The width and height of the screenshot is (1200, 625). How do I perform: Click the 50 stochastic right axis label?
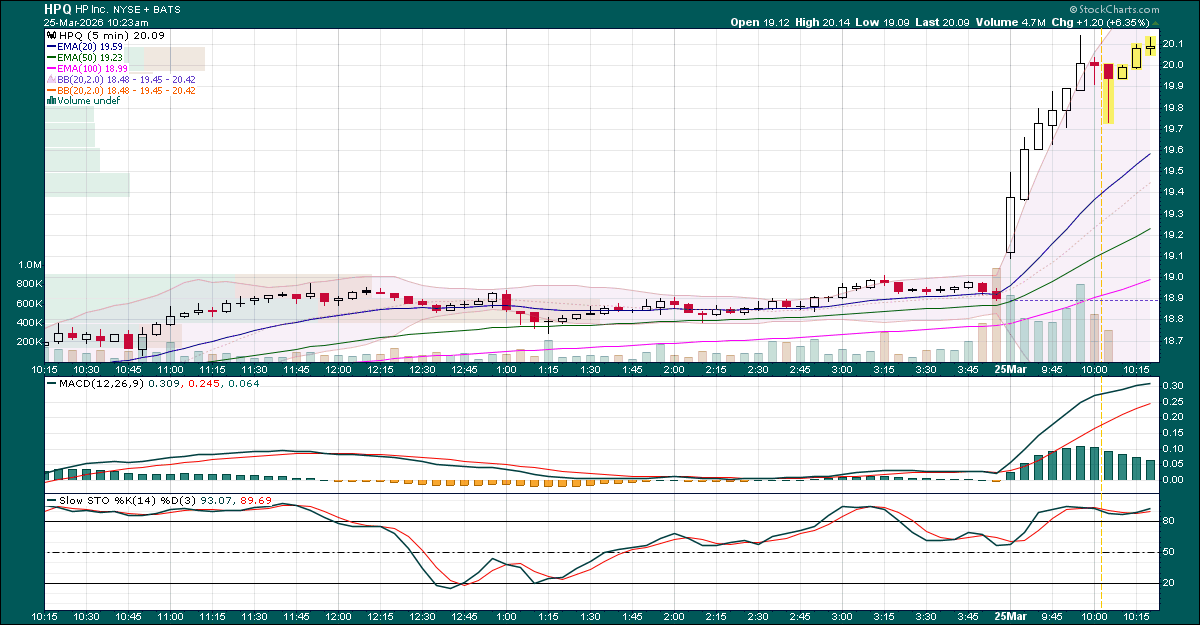[1169, 552]
